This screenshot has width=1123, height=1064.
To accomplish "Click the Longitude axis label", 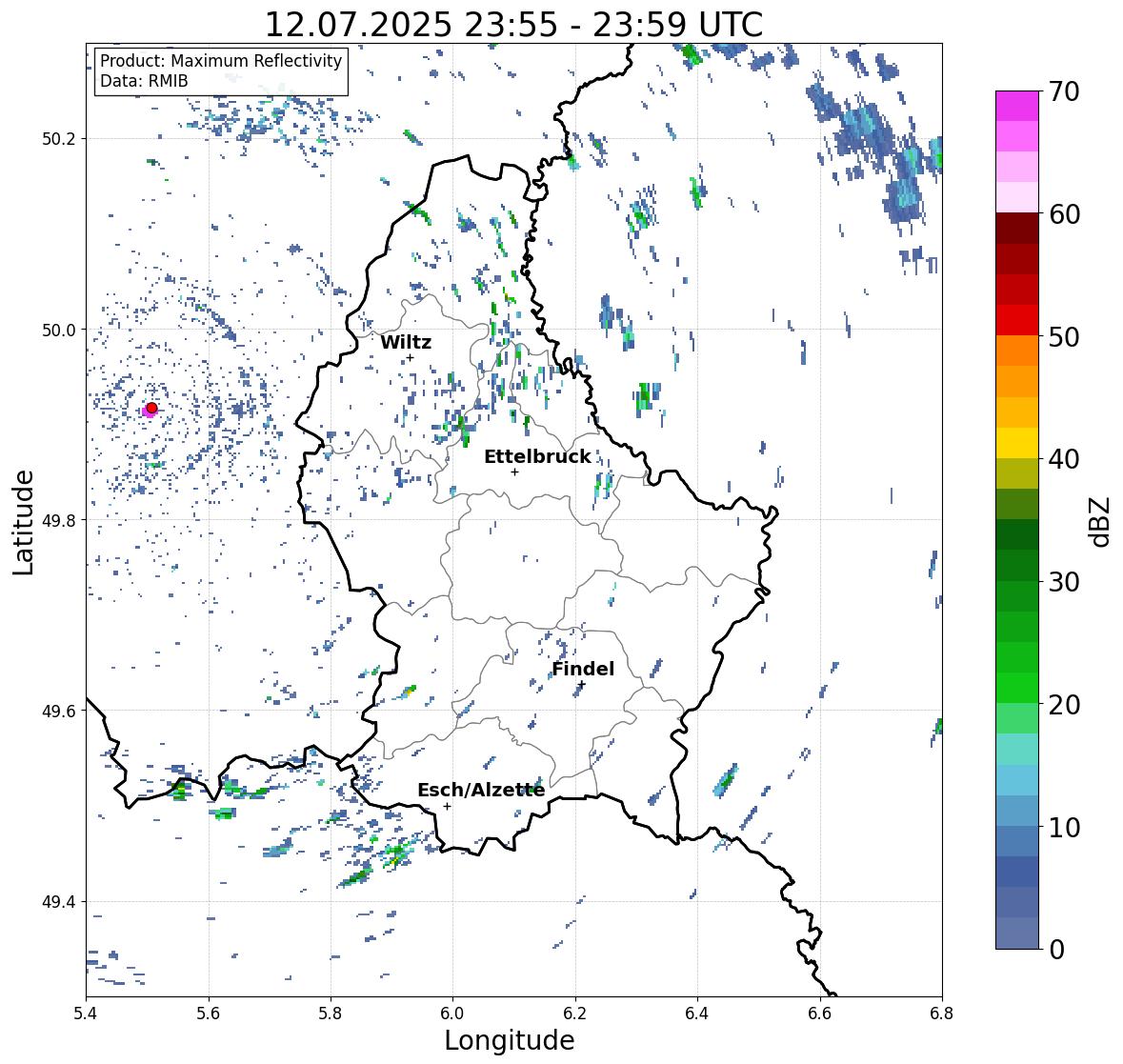I will pyautogui.click(x=510, y=1040).
